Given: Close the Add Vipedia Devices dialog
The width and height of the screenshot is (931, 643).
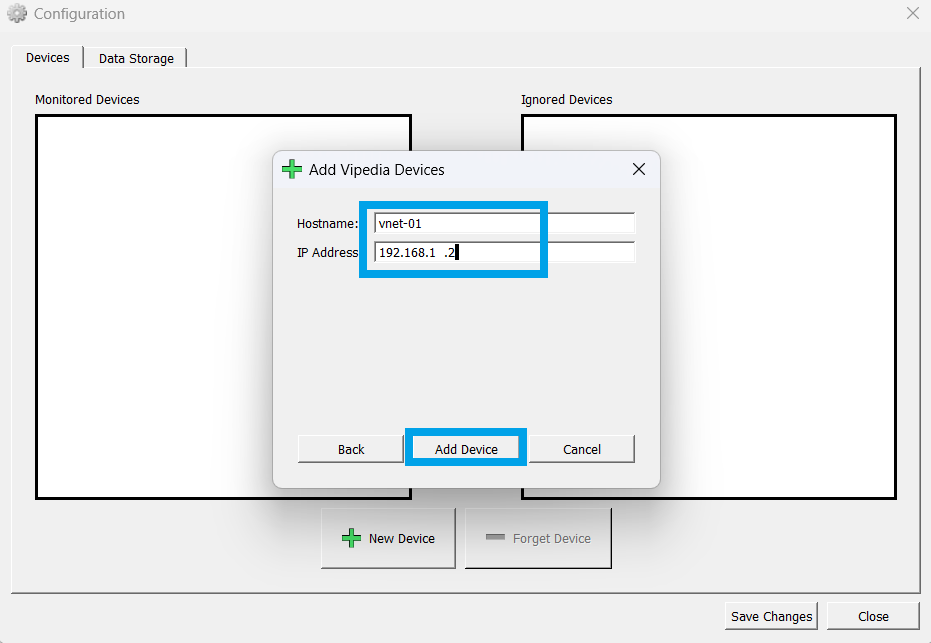Looking at the screenshot, I should (x=639, y=169).
